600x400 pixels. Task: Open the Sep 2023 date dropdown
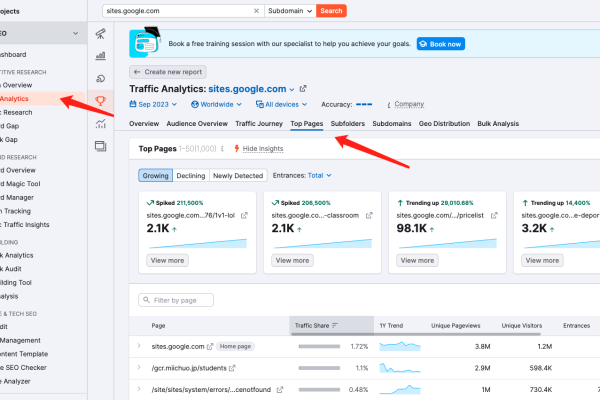tap(153, 104)
